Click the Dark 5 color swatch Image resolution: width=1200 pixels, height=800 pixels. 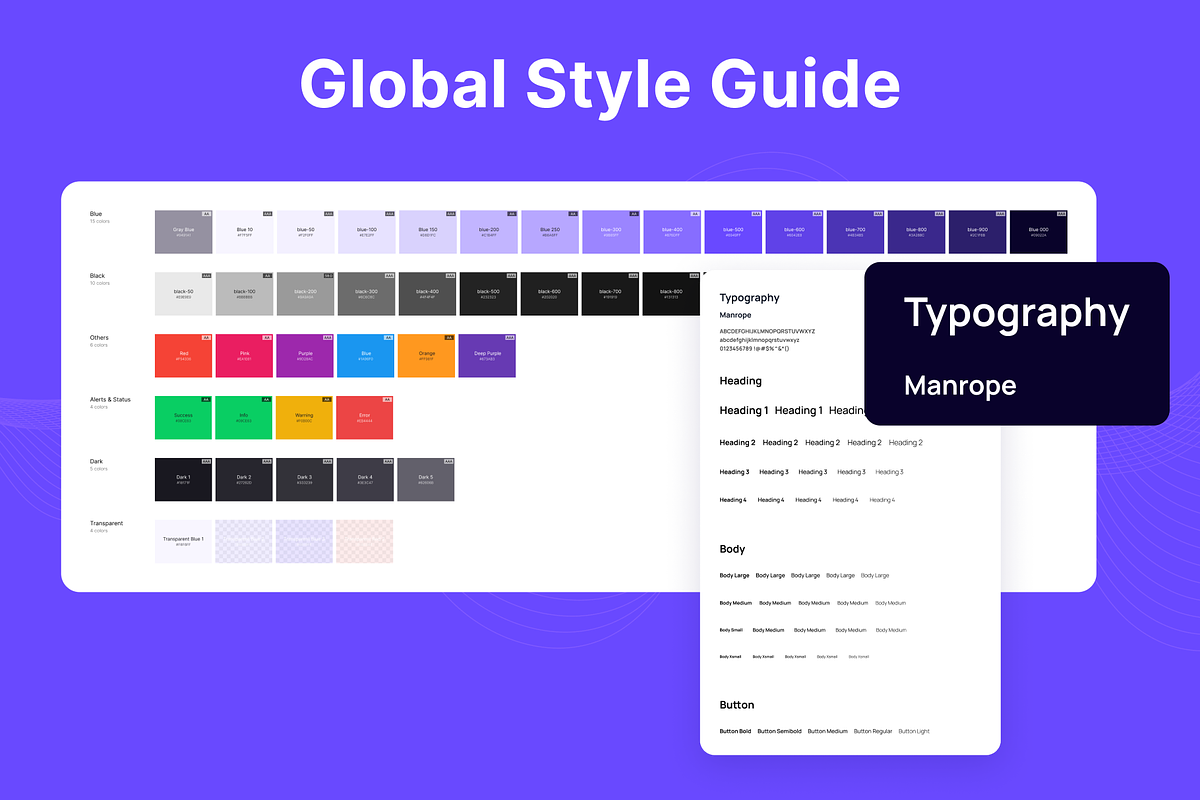pyautogui.click(x=427, y=480)
